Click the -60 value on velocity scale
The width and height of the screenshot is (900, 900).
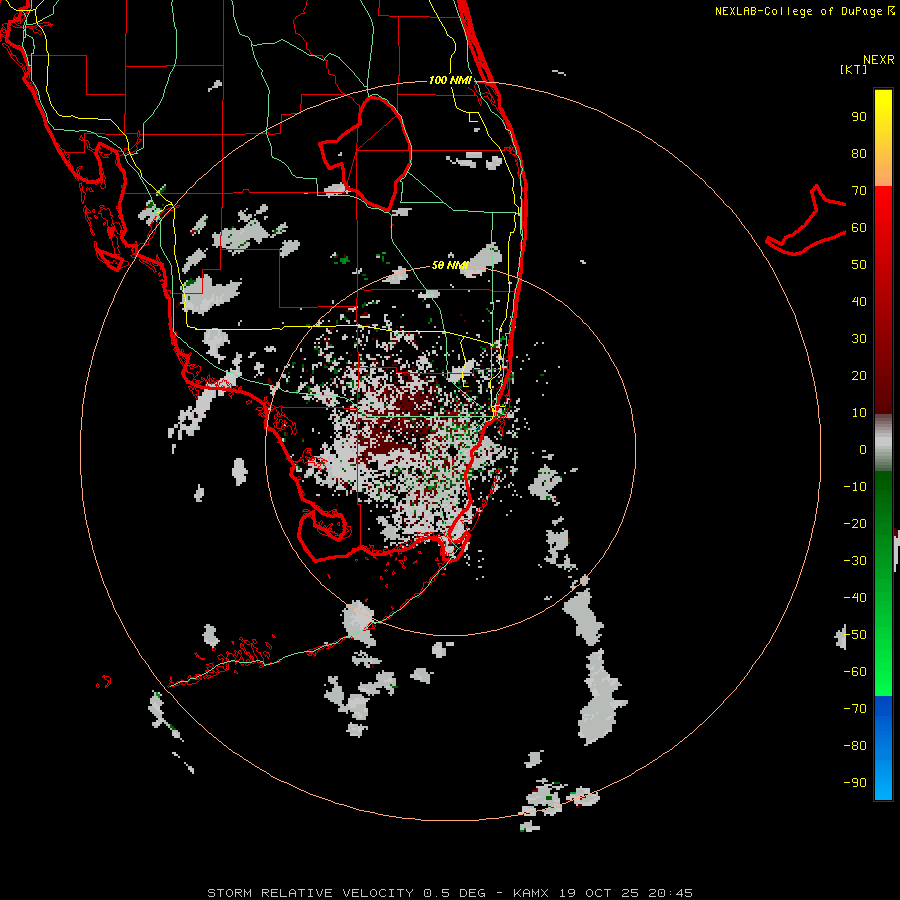[x=855, y=672]
